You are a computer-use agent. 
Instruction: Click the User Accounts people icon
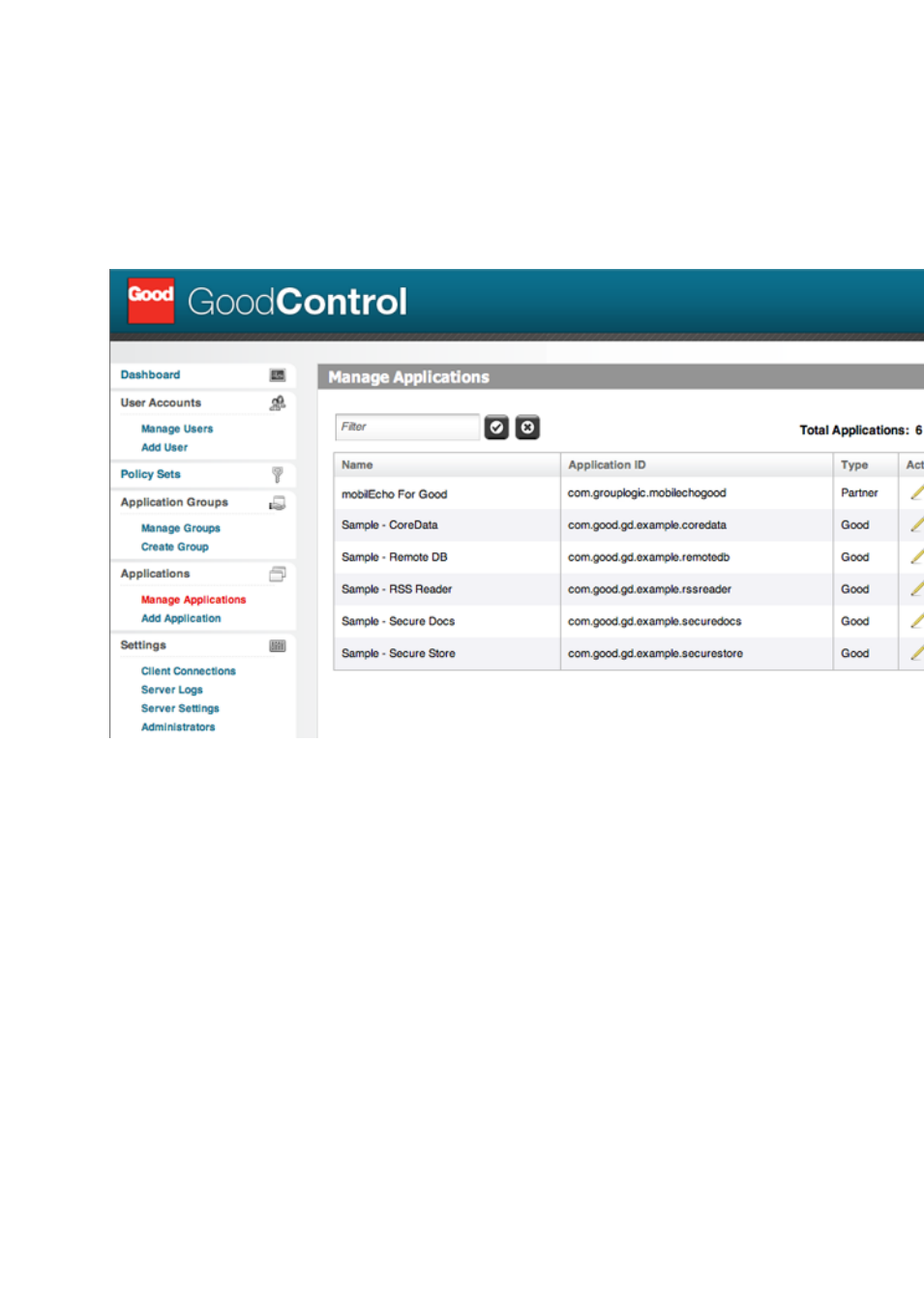[278, 402]
